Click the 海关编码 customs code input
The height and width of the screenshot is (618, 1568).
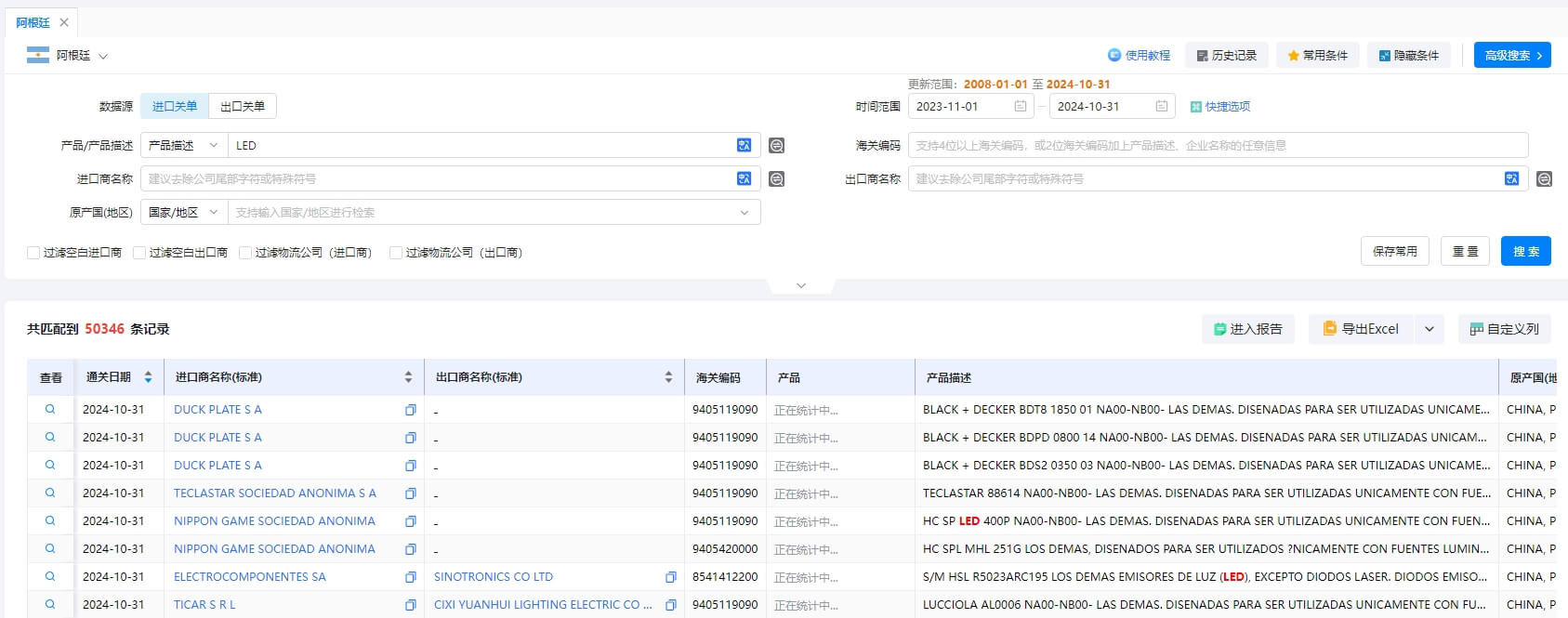[1218, 145]
